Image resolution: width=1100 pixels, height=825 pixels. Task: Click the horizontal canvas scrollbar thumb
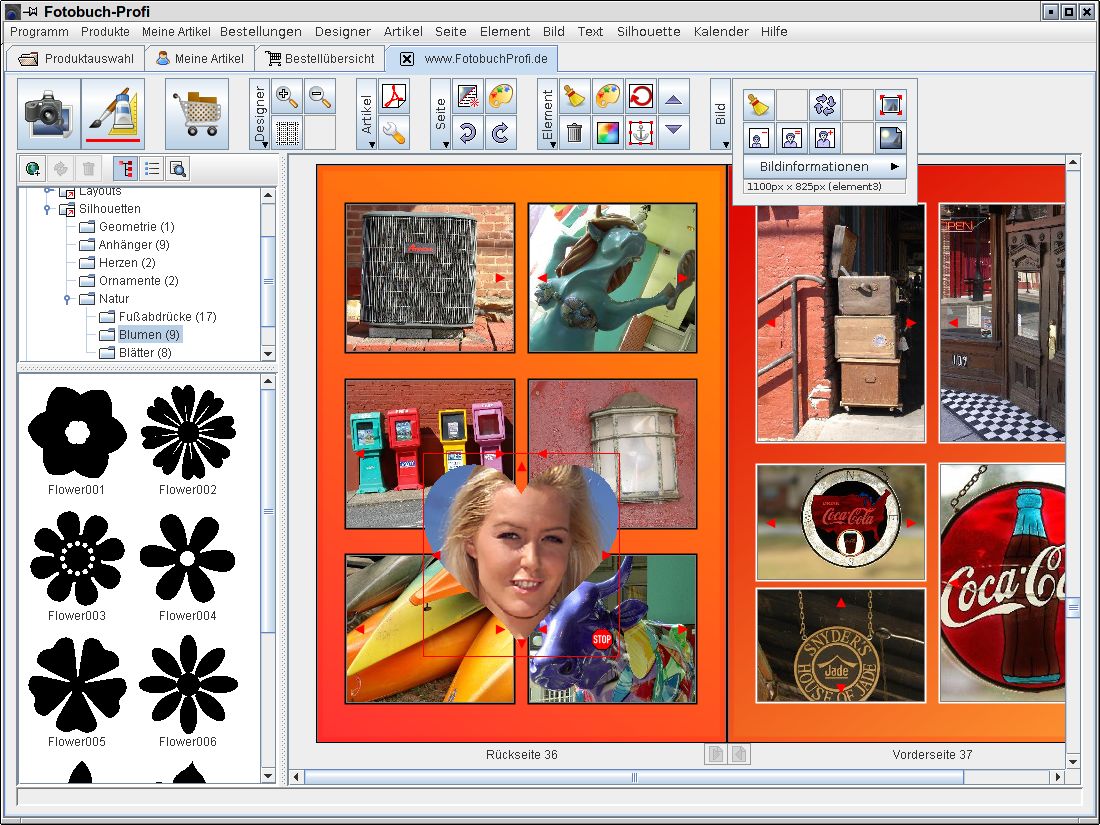click(634, 777)
